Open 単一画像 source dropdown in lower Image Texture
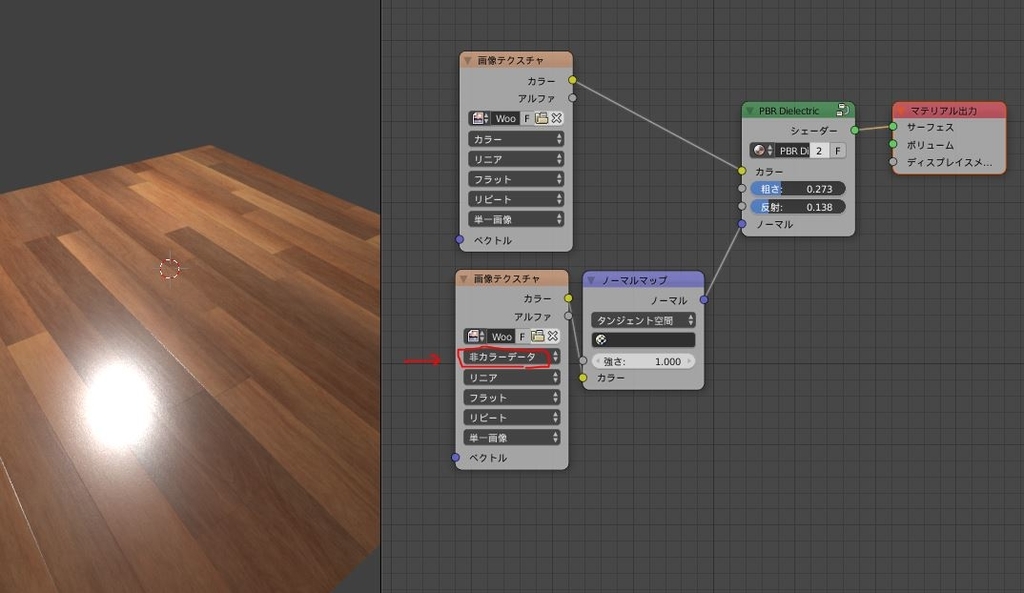The width and height of the screenshot is (1024, 593). click(x=511, y=438)
